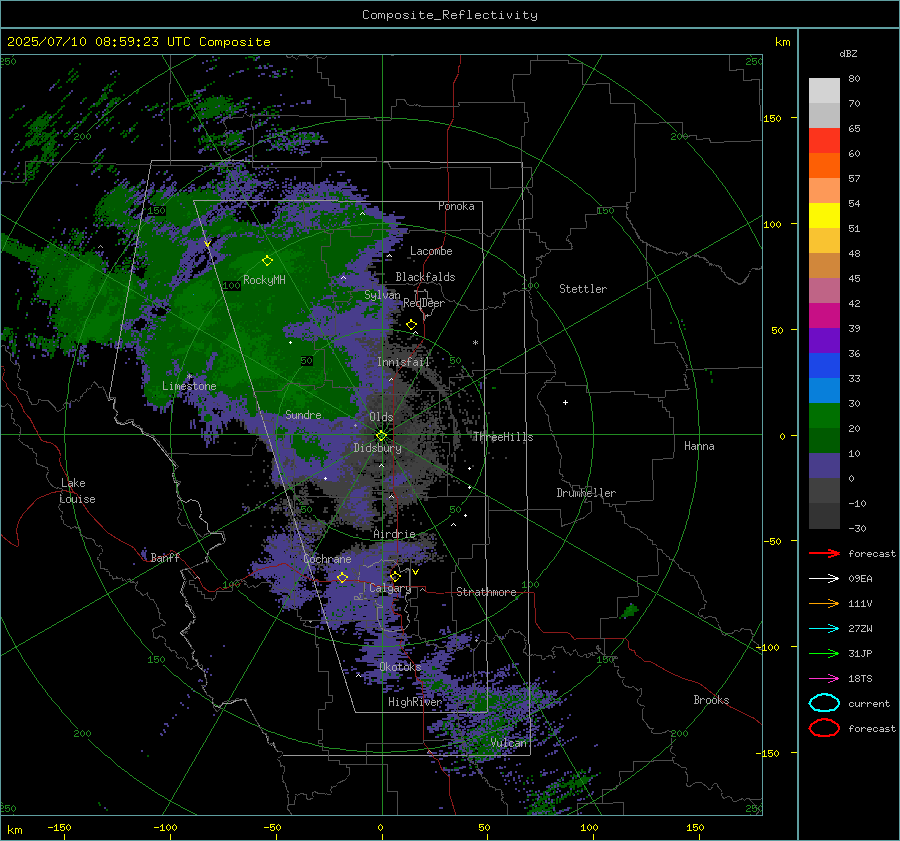Select the light blue 30–33 dBZ swatch
Viewport: 900px width, 841px height.
(x=824, y=391)
